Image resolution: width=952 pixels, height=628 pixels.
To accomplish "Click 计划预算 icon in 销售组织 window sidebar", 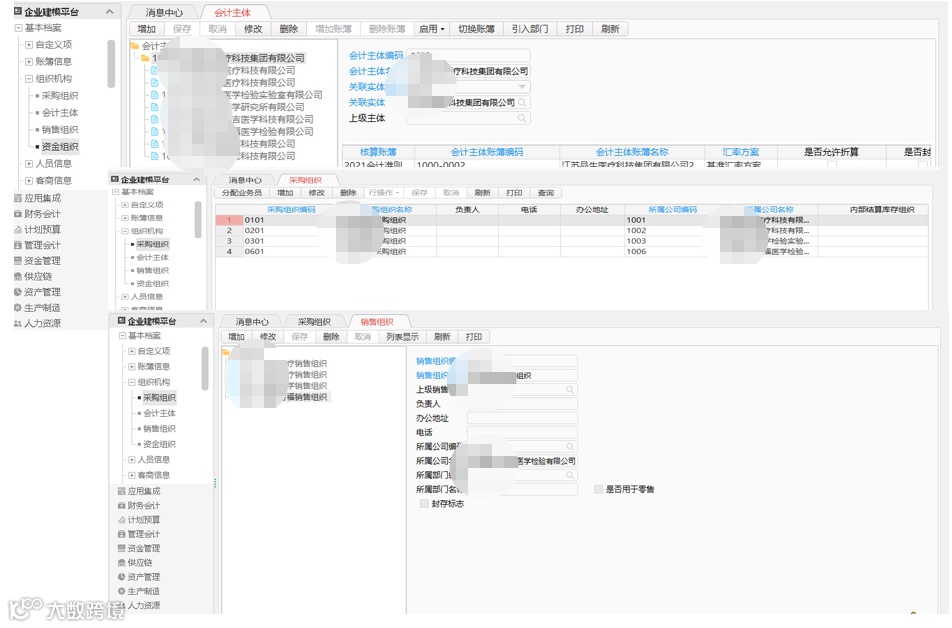I will (121, 520).
